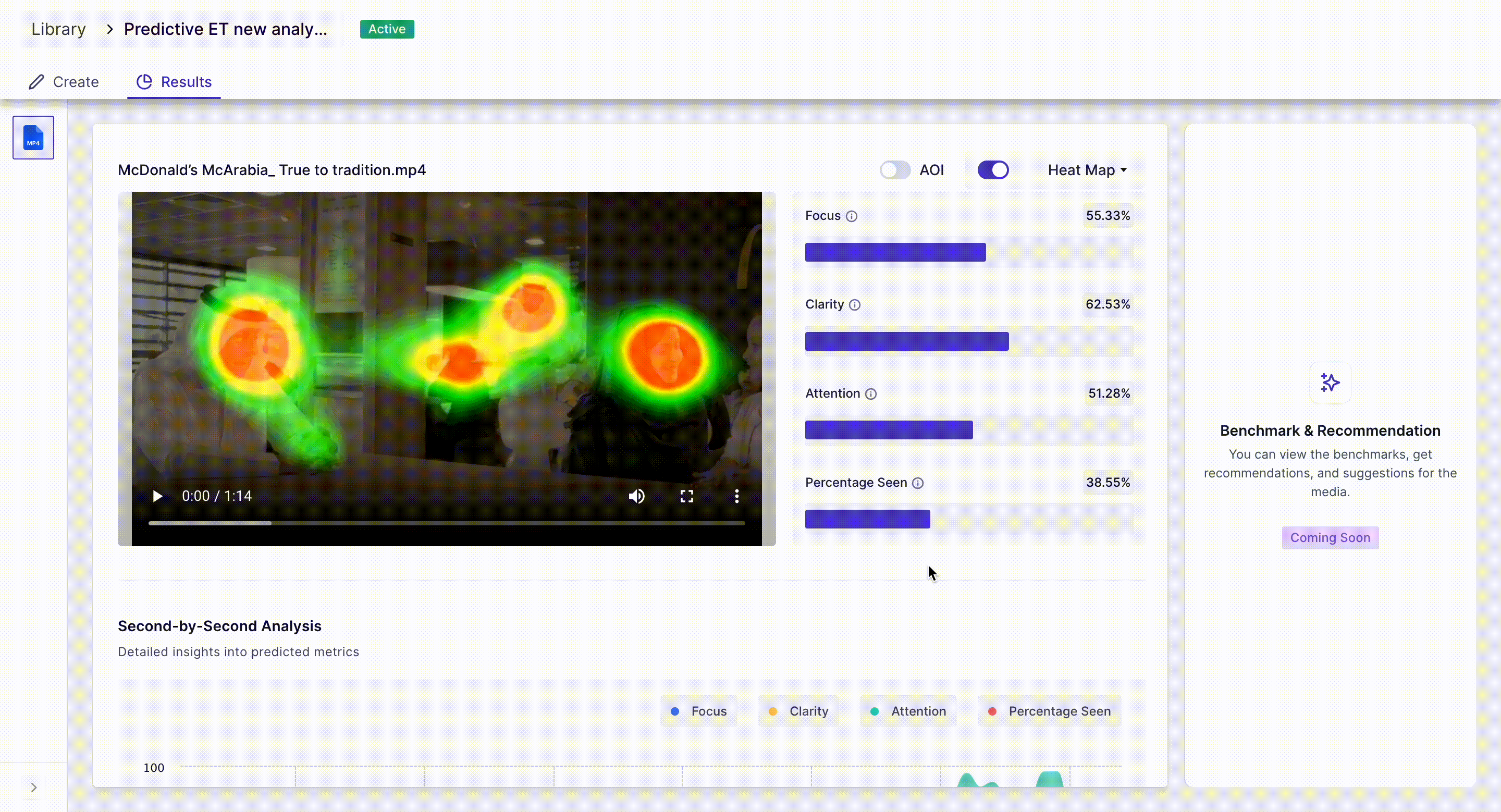Viewport: 1501px width, 812px height.
Task: Show info for Clarity metric
Action: click(x=854, y=305)
